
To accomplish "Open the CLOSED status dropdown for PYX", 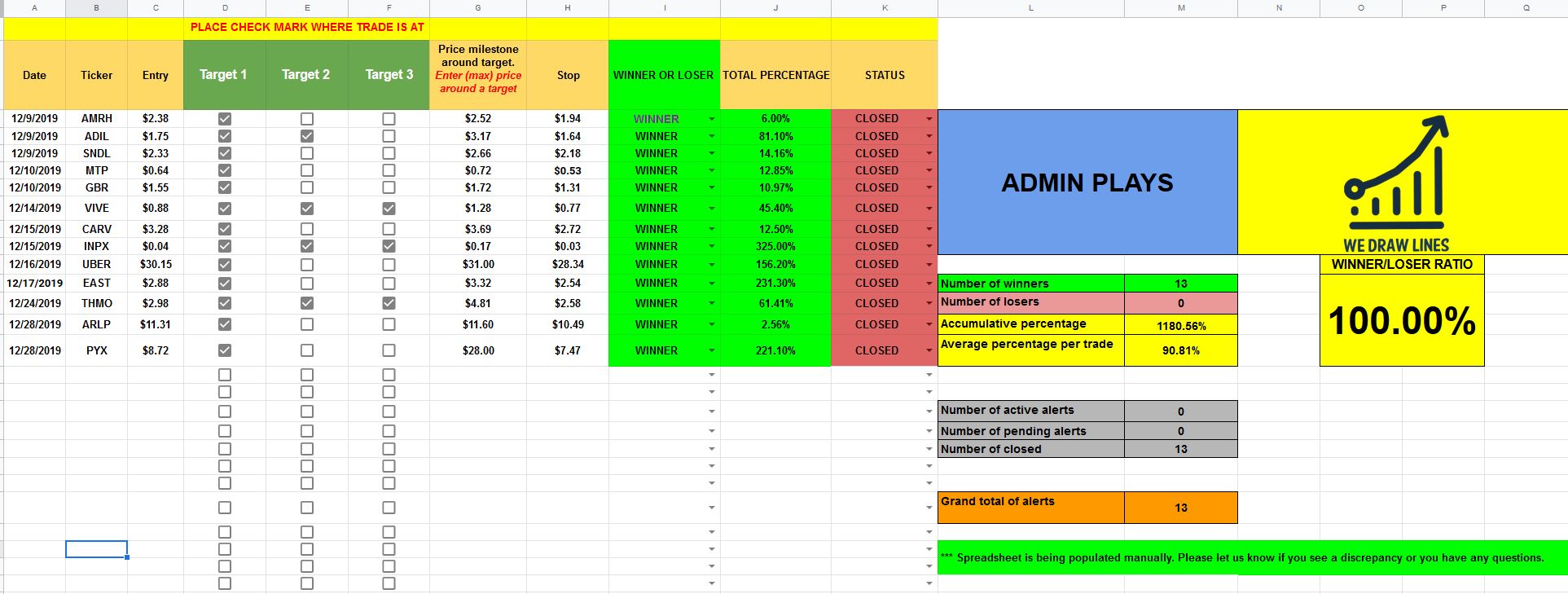I will [929, 351].
